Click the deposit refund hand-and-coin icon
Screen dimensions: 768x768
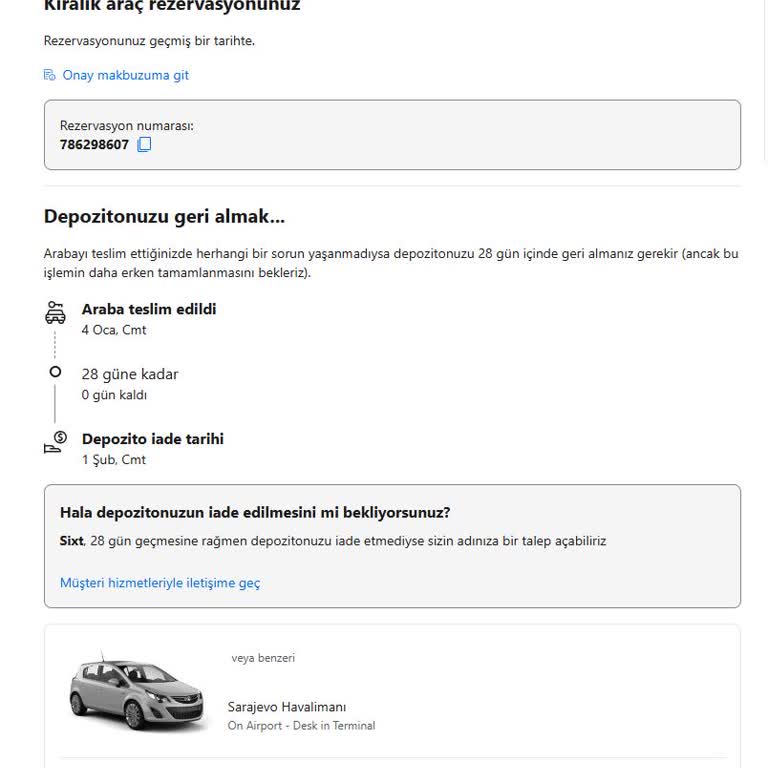[x=56, y=442]
